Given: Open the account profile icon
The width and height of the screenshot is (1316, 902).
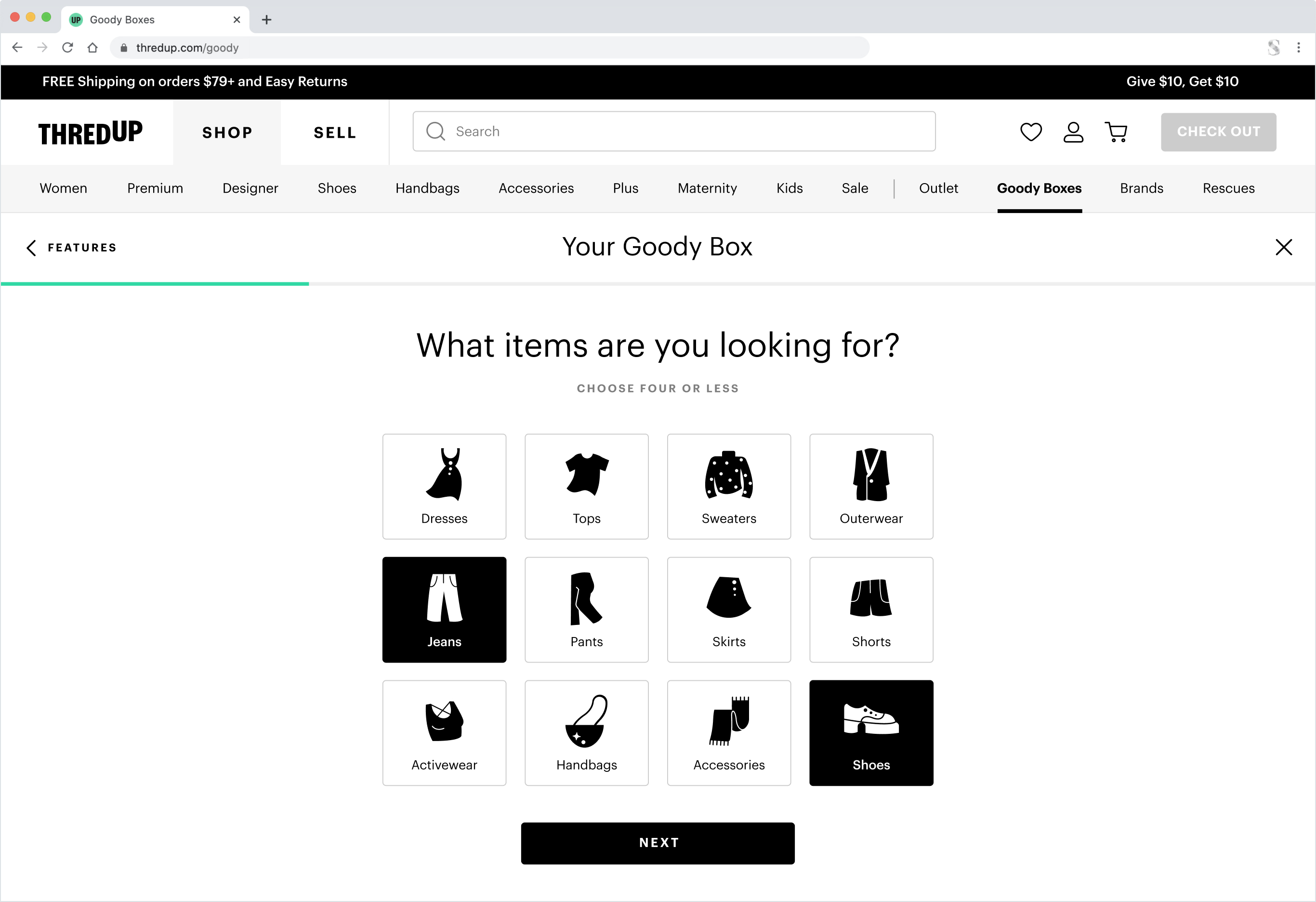Looking at the screenshot, I should [1073, 132].
